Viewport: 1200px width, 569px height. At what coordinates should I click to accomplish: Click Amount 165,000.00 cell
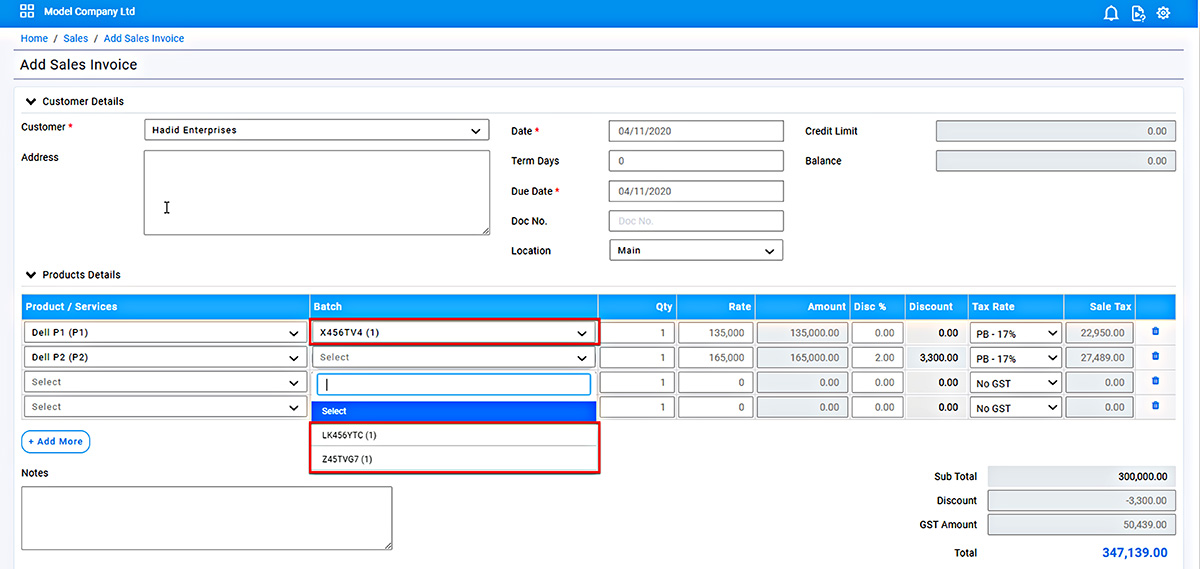803,357
